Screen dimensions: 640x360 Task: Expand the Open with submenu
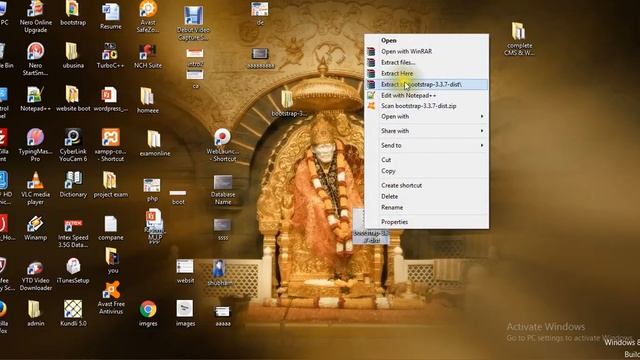coord(427,117)
